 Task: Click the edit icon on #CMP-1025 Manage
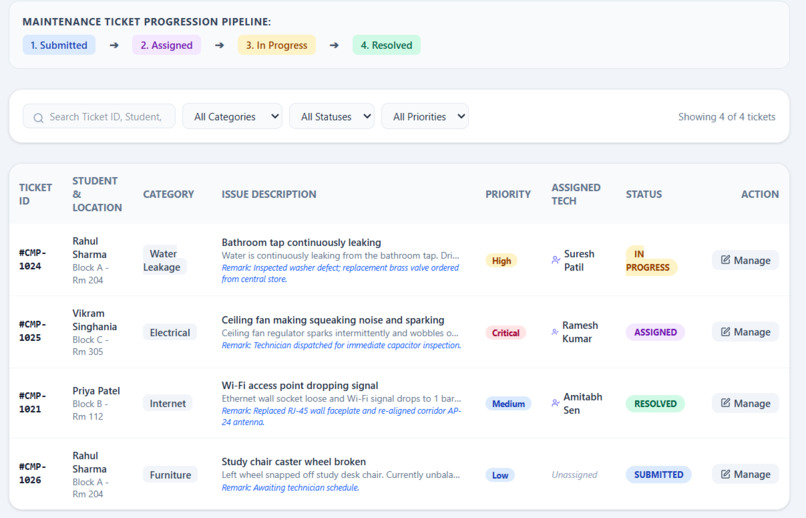pos(725,331)
